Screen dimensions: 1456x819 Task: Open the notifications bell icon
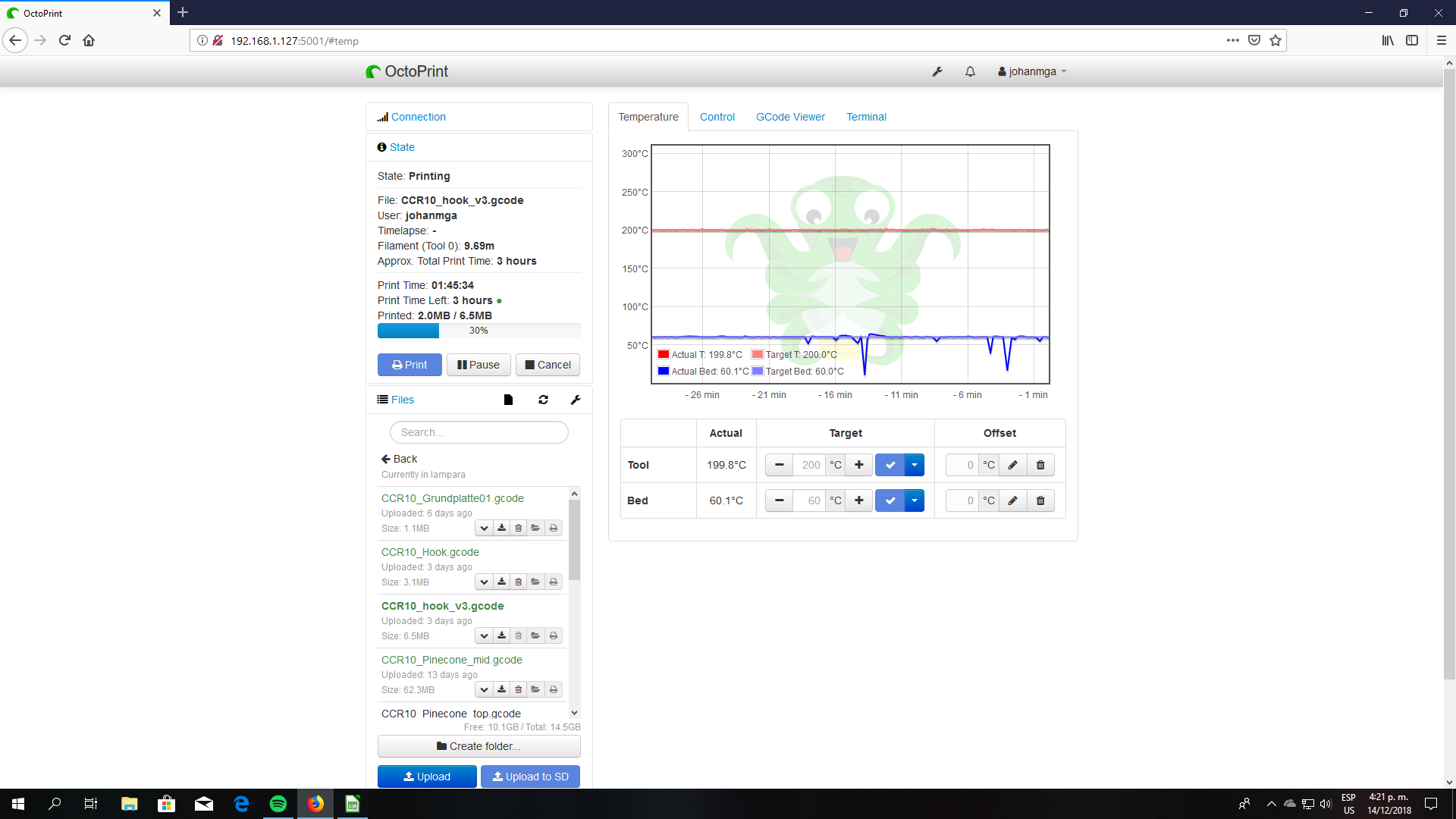pyautogui.click(x=970, y=71)
